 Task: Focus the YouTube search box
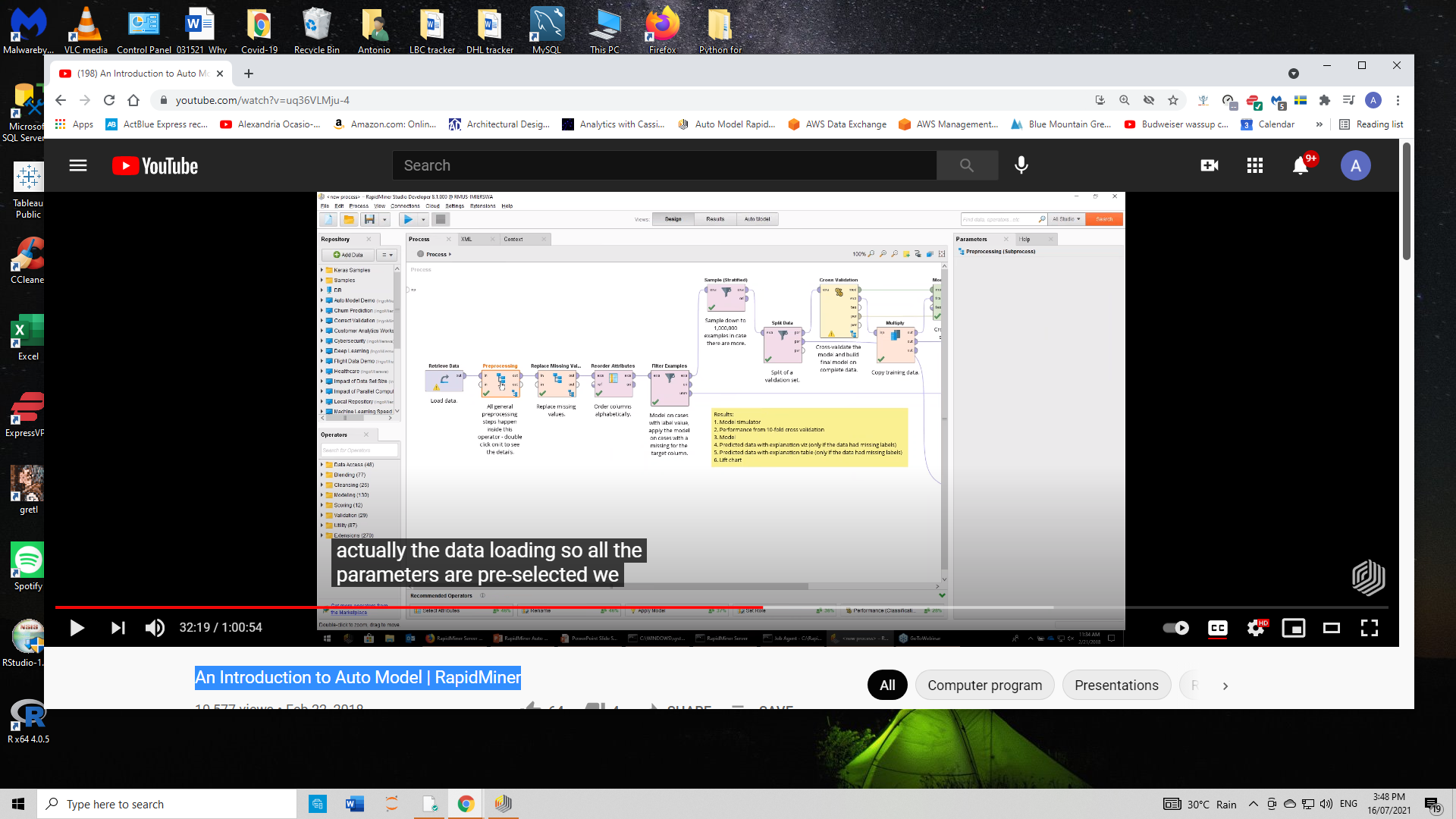coord(664,165)
